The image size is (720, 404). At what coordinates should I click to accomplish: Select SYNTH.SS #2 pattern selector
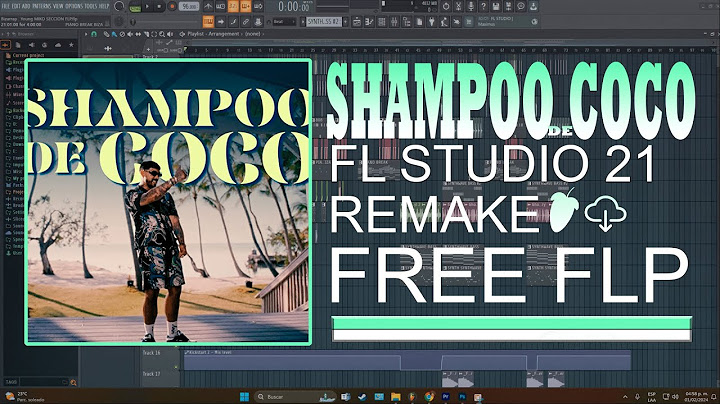click(x=324, y=22)
